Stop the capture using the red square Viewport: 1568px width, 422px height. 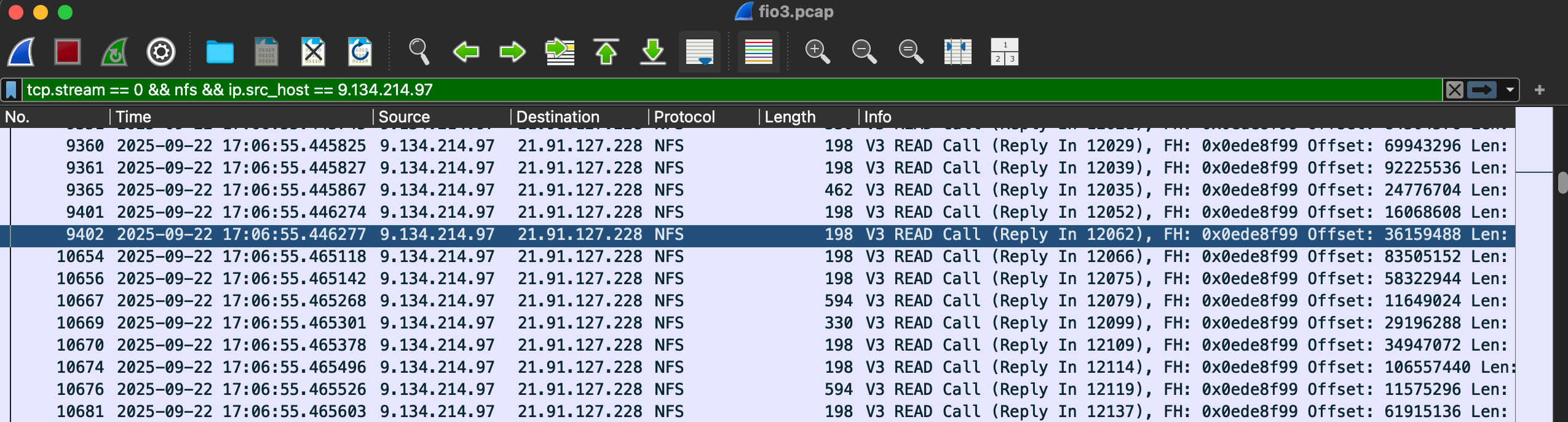point(67,52)
